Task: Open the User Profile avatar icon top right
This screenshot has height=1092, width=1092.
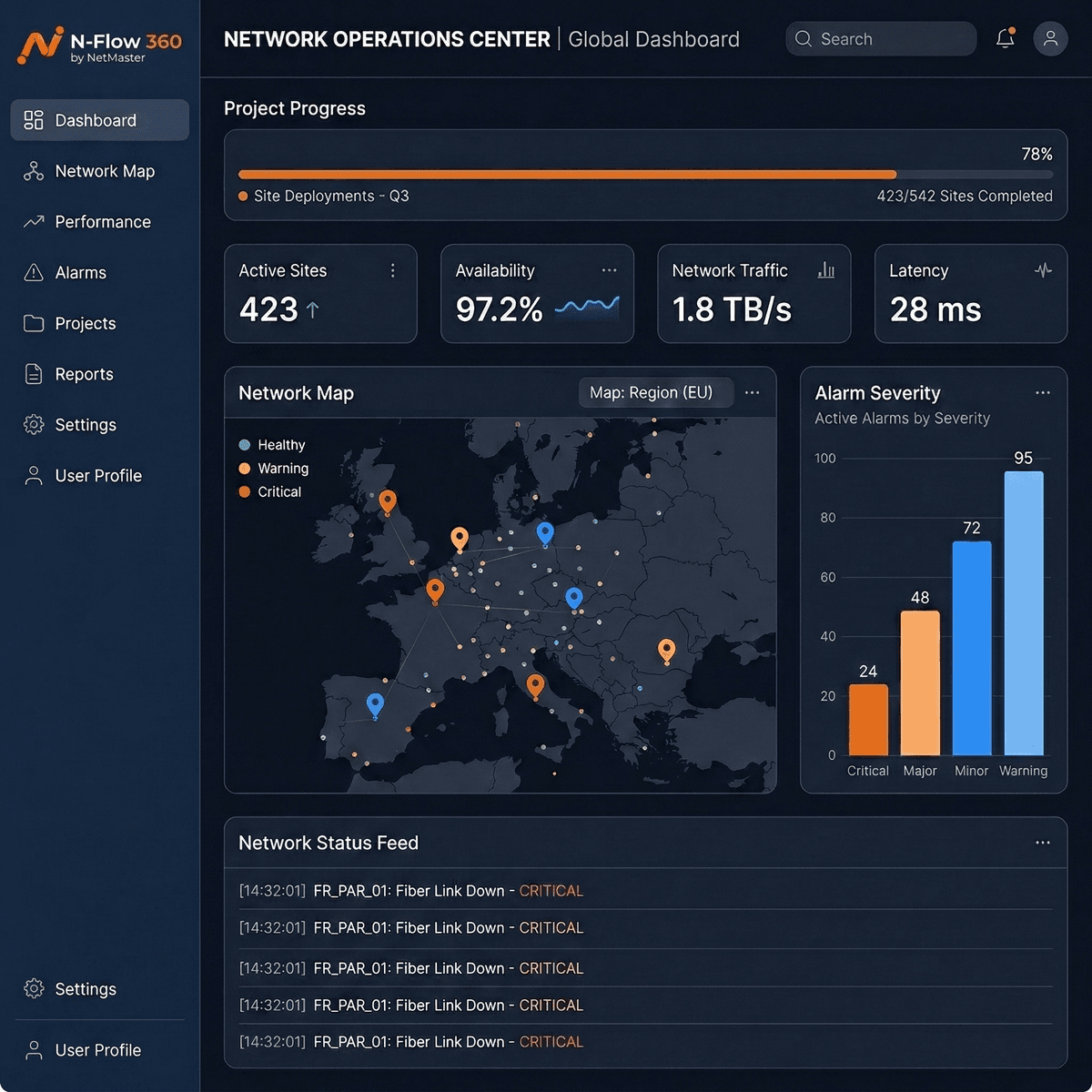Action: pyautogui.click(x=1051, y=39)
